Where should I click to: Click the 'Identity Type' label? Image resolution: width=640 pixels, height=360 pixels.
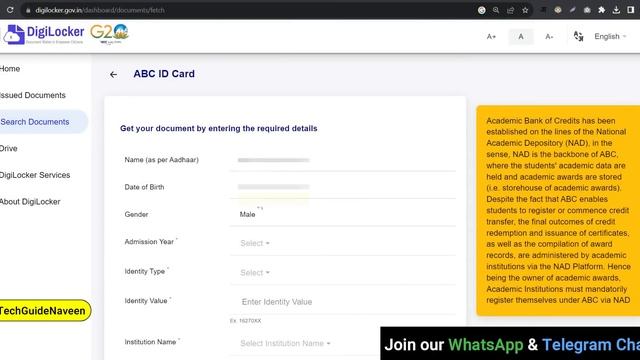pyautogui.click(x=144, y=271)
